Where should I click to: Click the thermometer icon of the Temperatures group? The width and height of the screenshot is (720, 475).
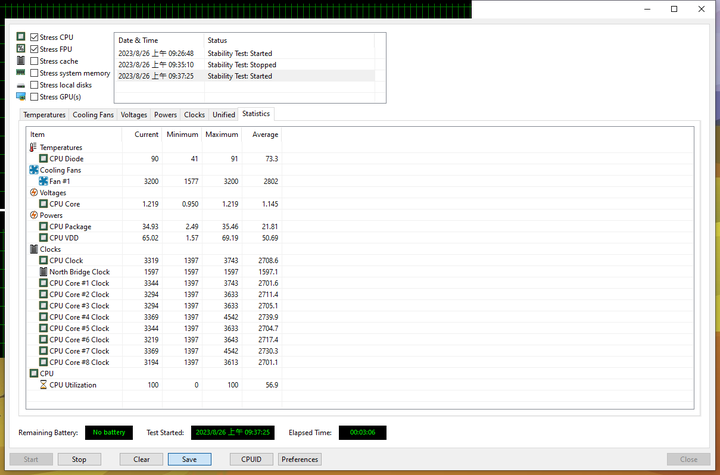point(33,147)
